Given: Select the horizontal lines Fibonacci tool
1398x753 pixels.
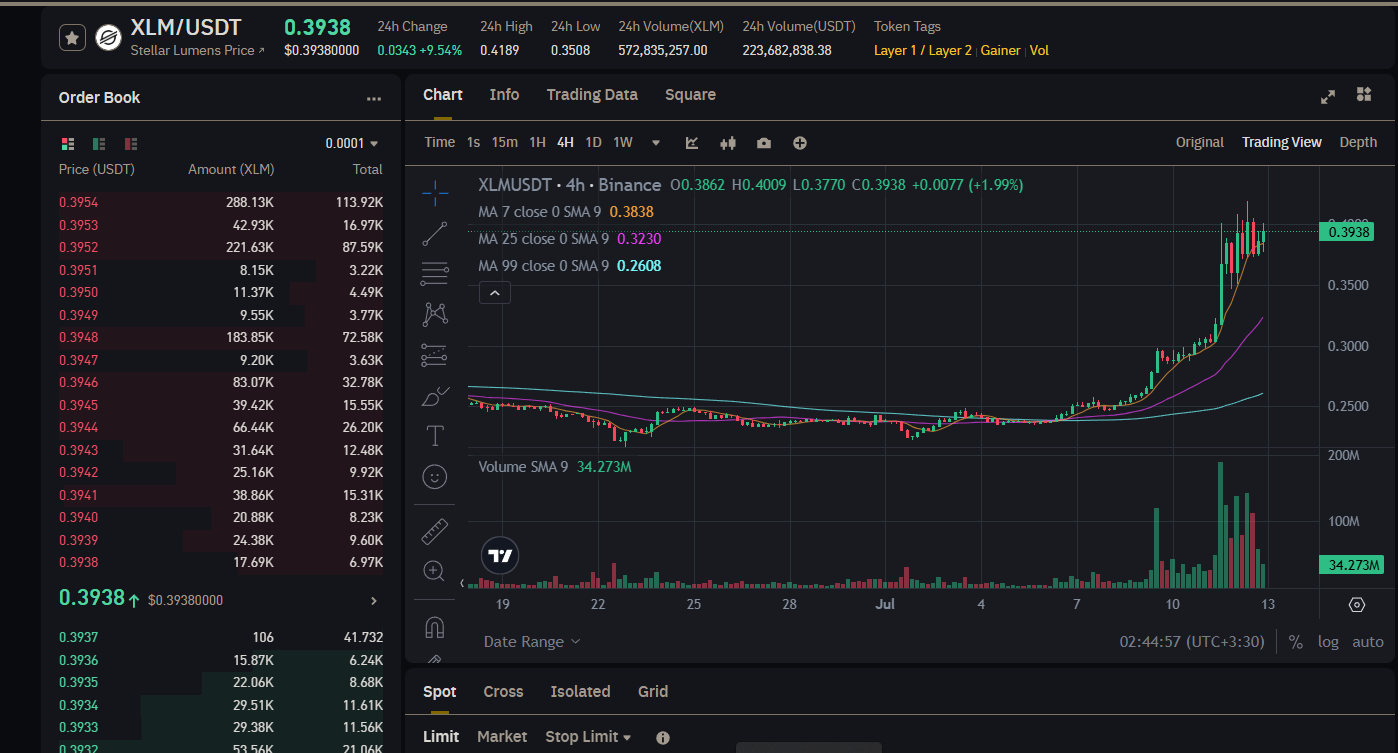Looking at the screenshot, I should point(435,273).
